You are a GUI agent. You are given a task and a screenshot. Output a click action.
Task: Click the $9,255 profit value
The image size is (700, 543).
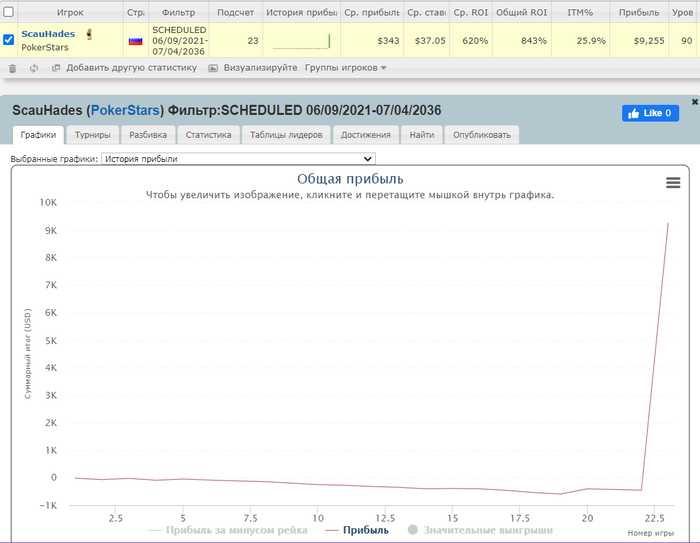click(x=649, y=41)
